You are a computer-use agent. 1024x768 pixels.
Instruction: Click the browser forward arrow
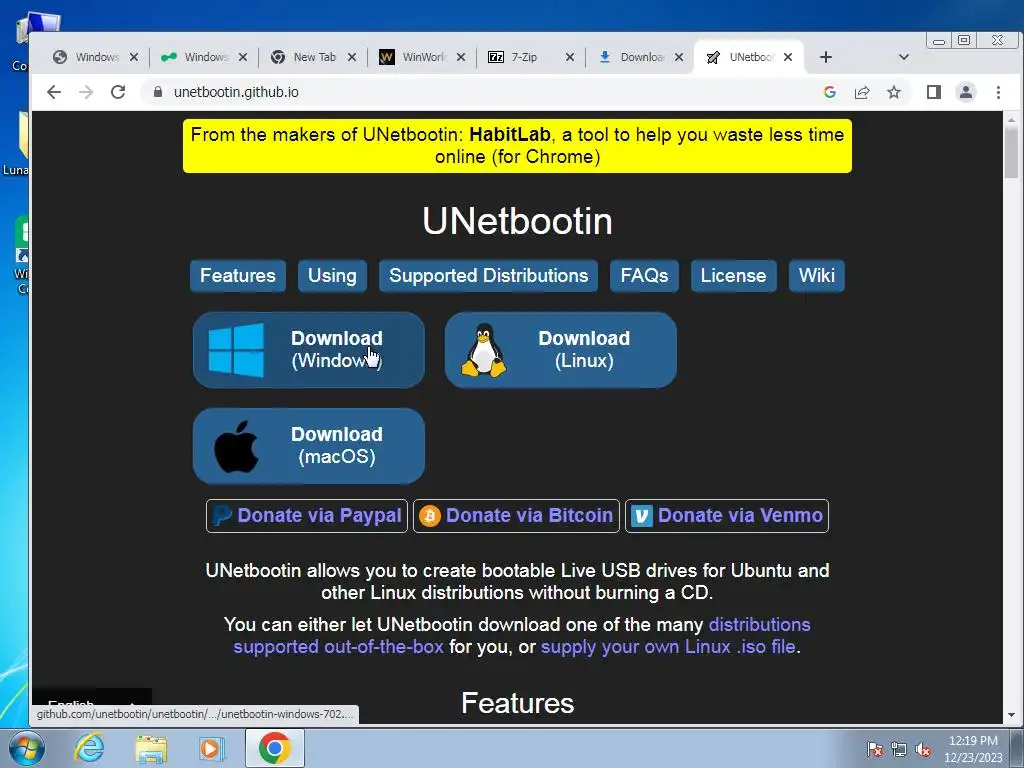click(86, 92)
